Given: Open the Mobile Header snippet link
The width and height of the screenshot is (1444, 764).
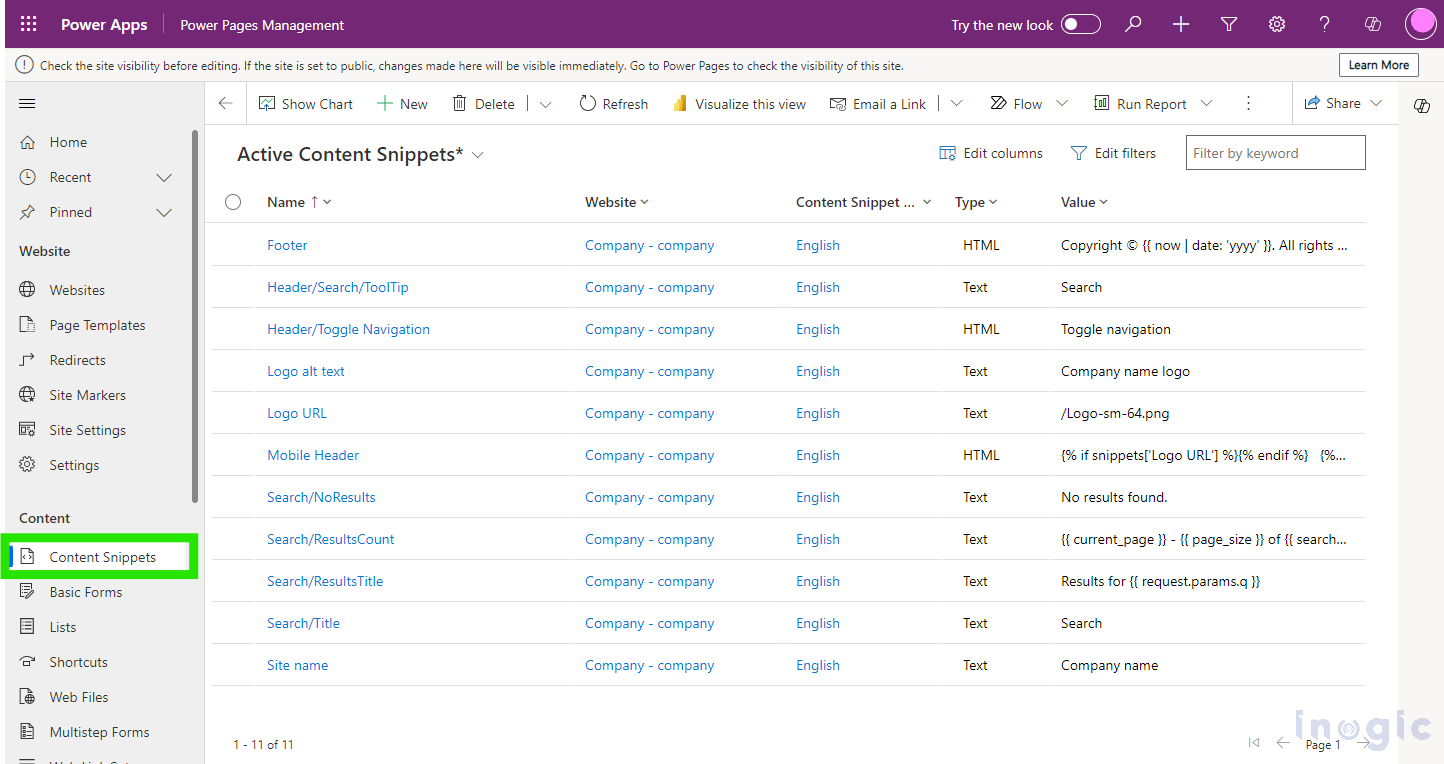Looking at the screenshot, I should coord(313,455).
